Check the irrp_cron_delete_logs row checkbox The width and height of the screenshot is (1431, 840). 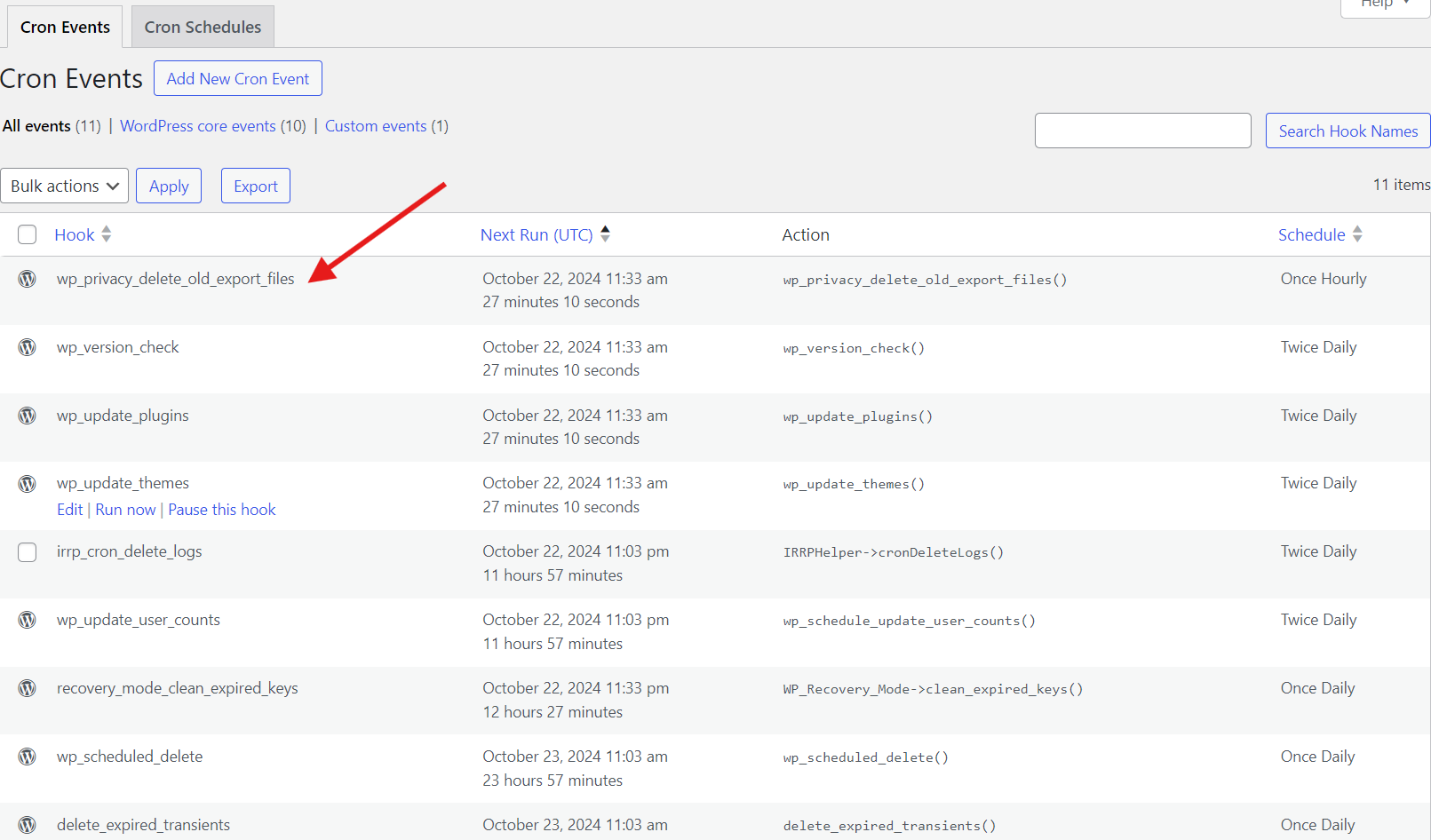(27, 552)
